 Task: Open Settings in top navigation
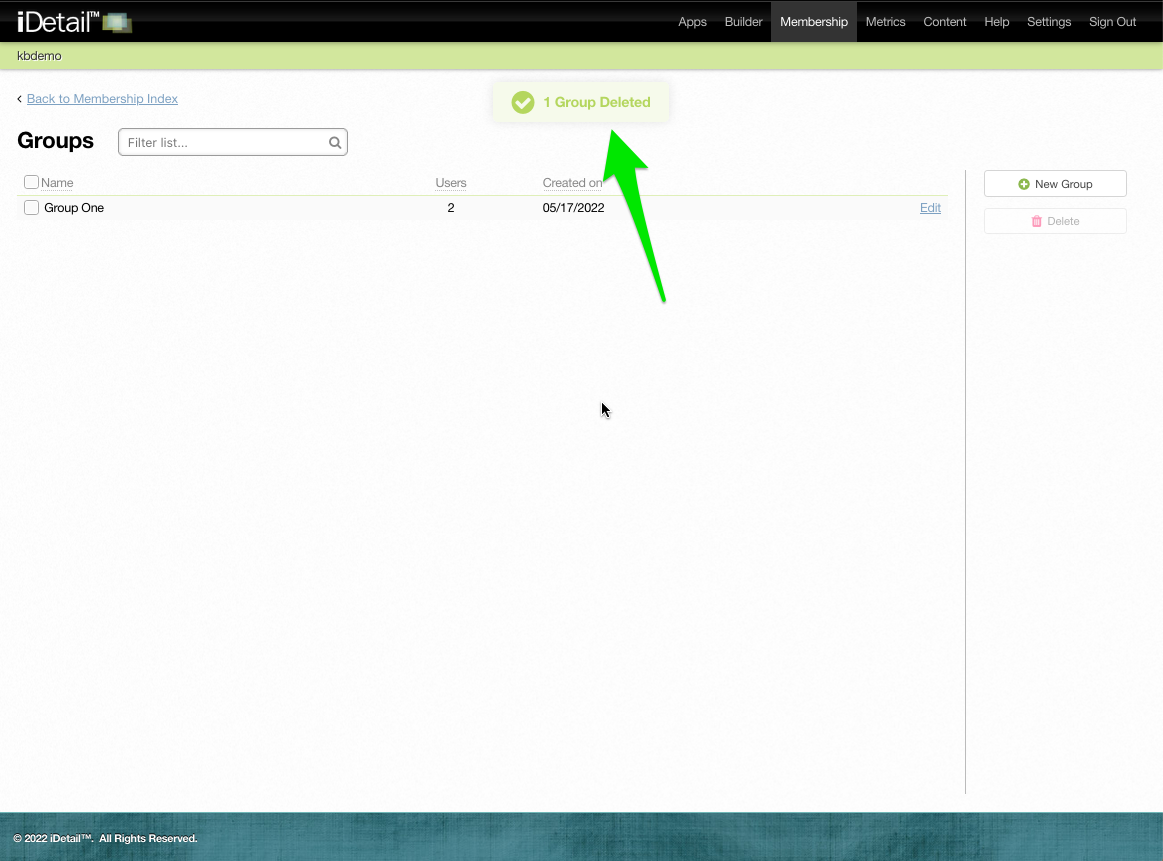[1049, 22]
